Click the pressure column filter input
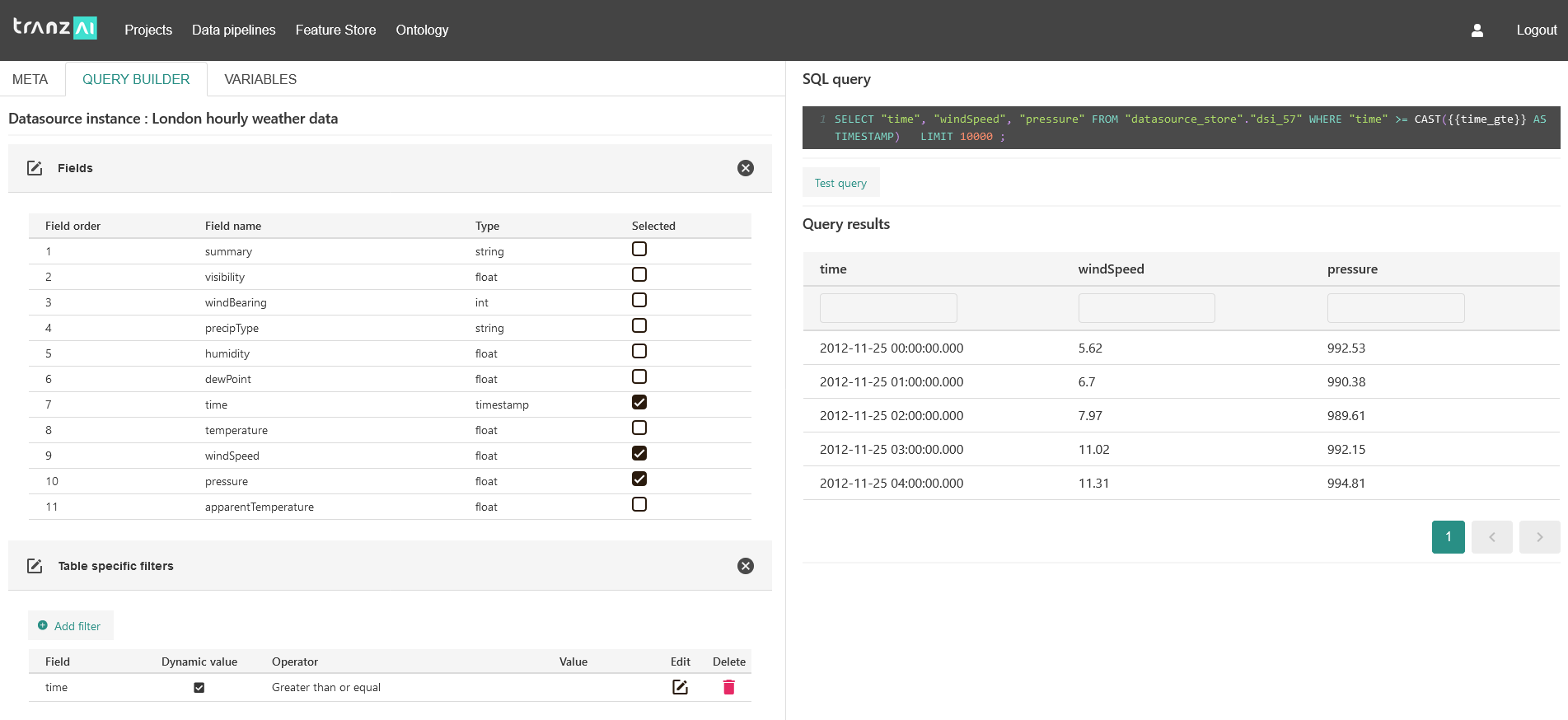 point(1396,308)
